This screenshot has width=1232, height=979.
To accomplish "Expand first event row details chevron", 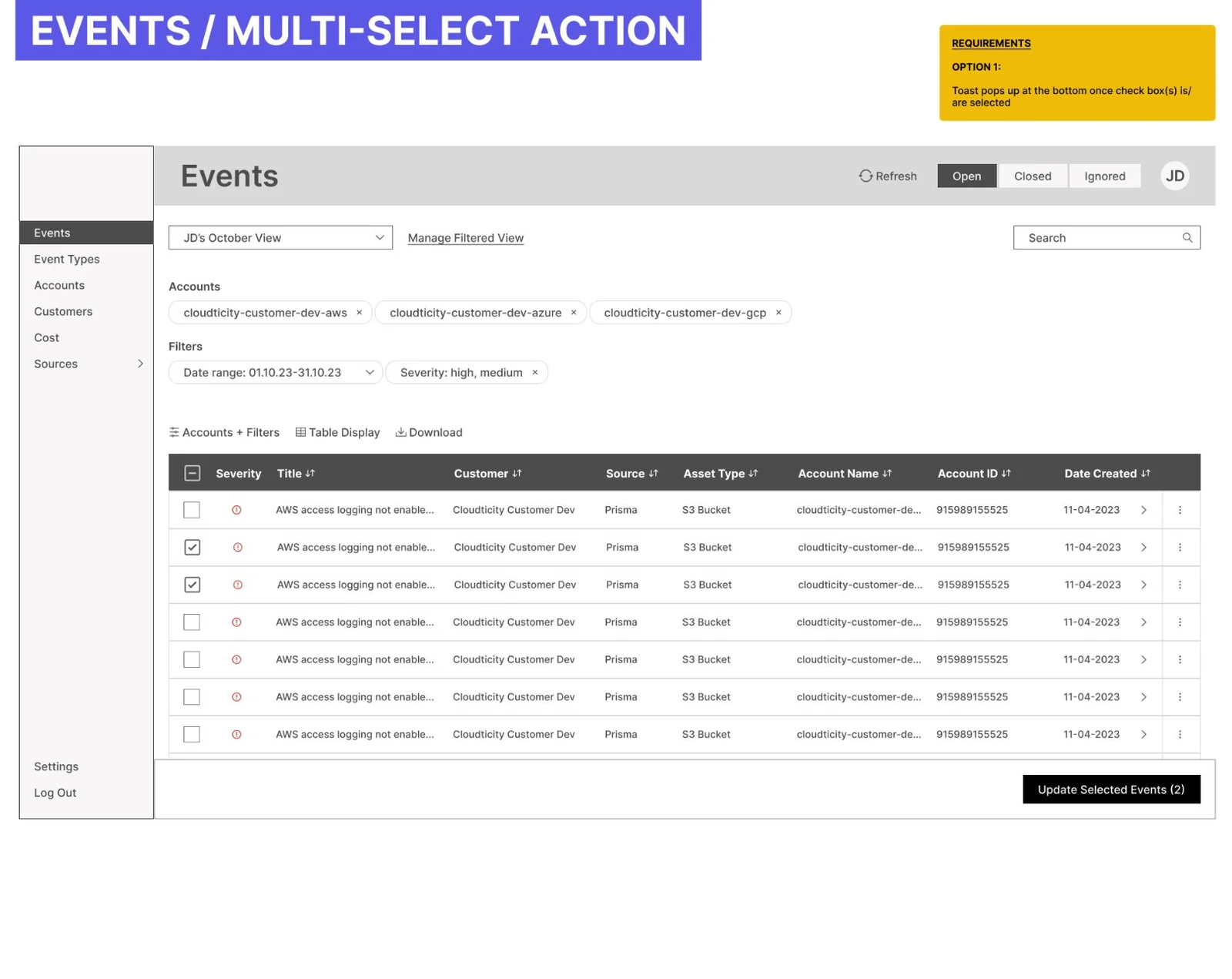I will point(1144,510).
